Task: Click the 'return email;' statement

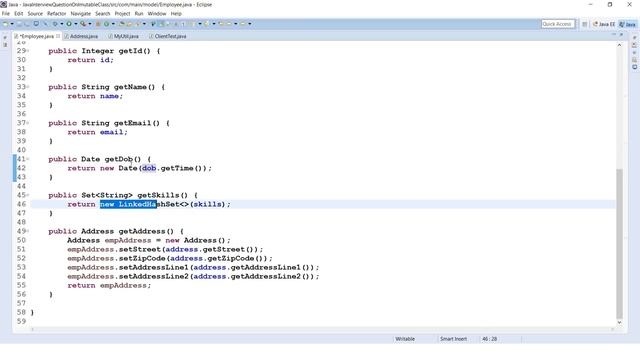Action: tap(98, 132)
